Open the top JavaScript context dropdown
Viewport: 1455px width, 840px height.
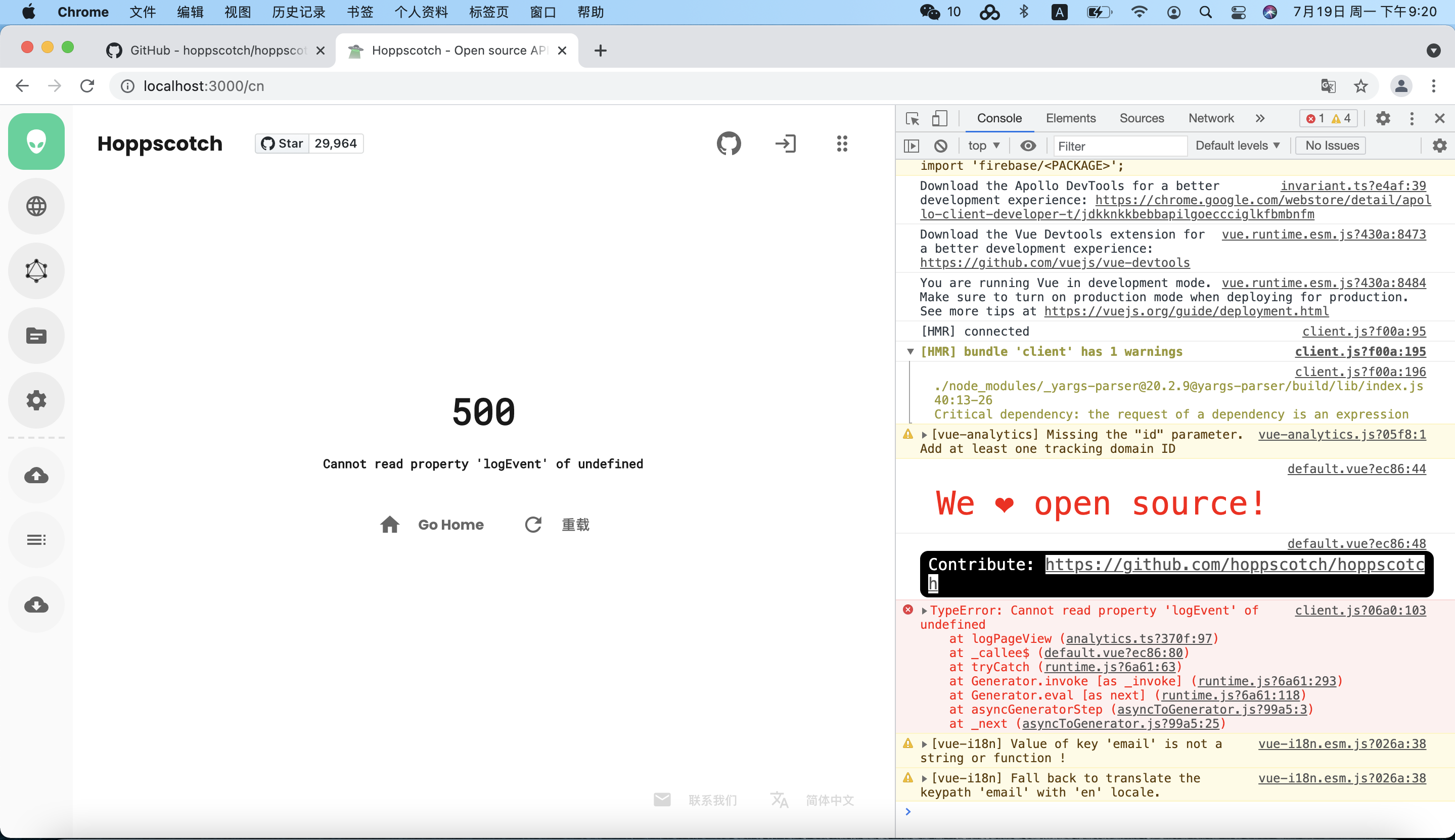tap(983, 146)
